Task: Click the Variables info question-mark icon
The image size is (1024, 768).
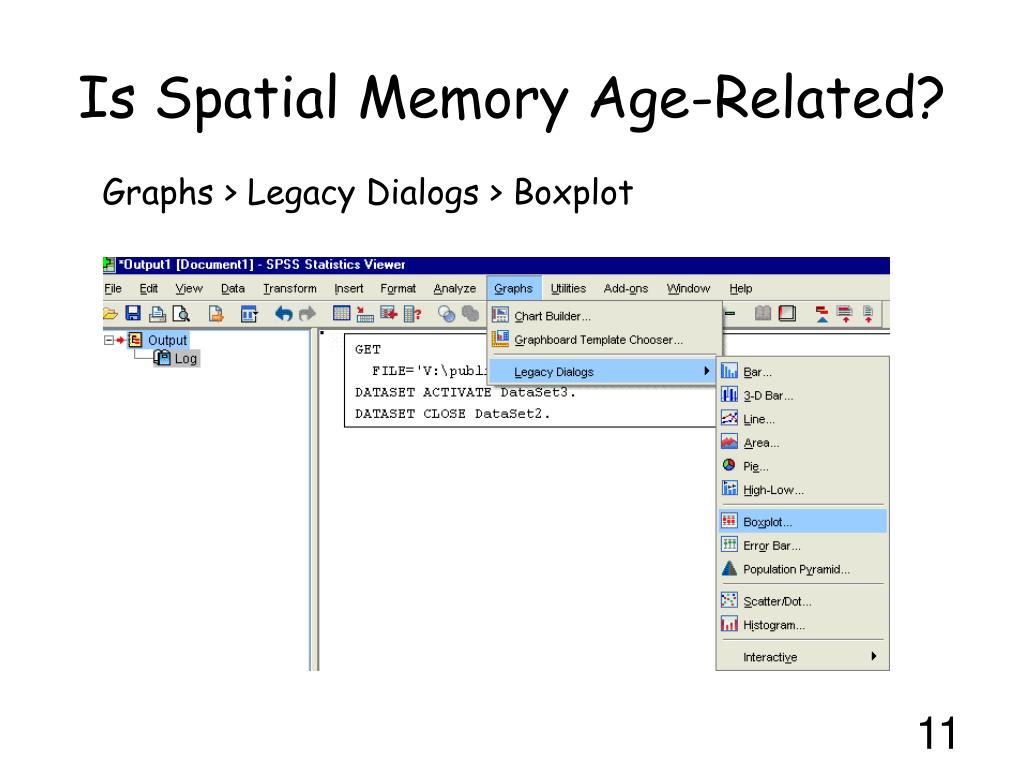Action: [x=413, y=314]
